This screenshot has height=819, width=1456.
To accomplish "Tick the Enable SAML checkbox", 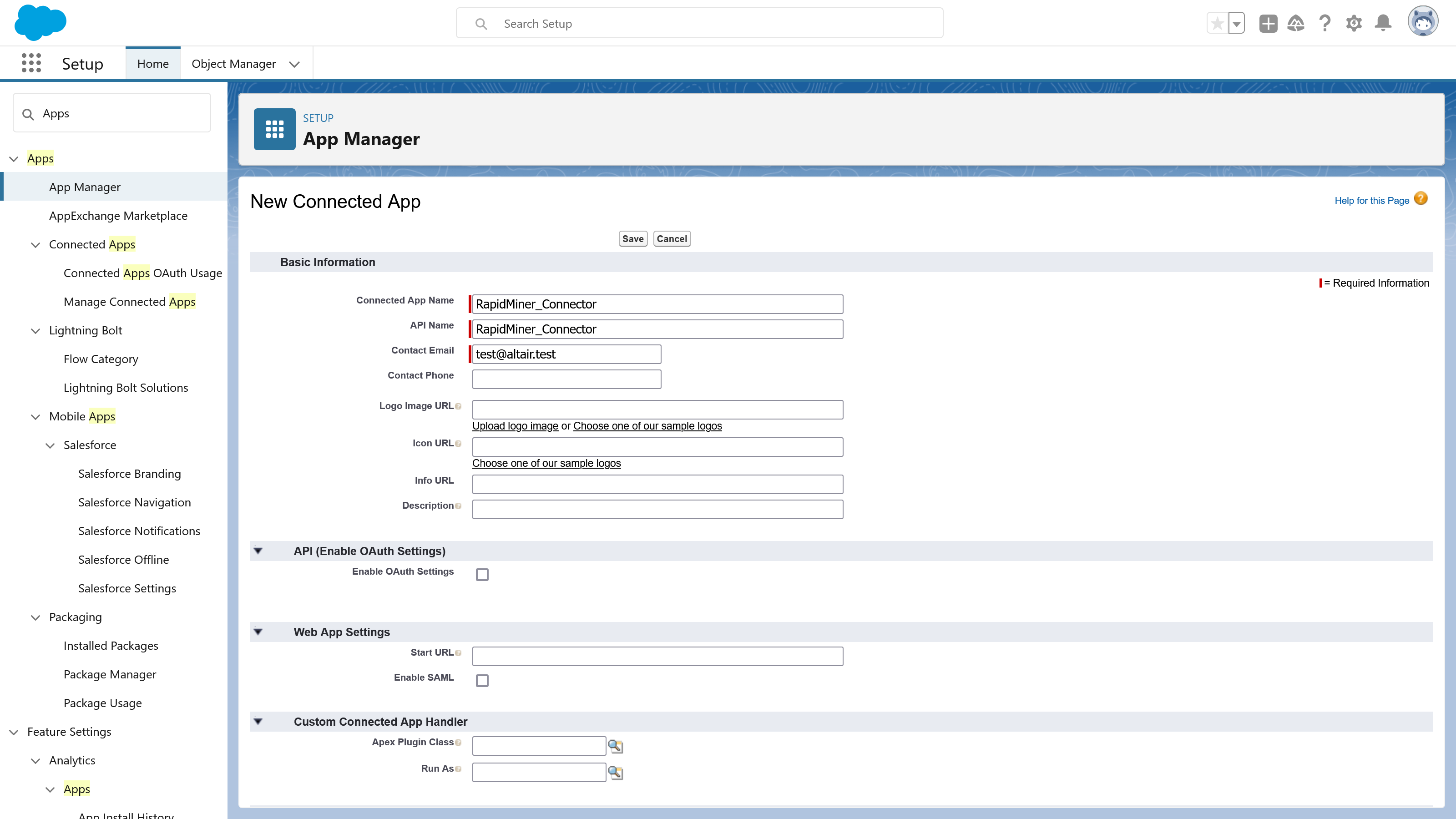I will [482, 681].
